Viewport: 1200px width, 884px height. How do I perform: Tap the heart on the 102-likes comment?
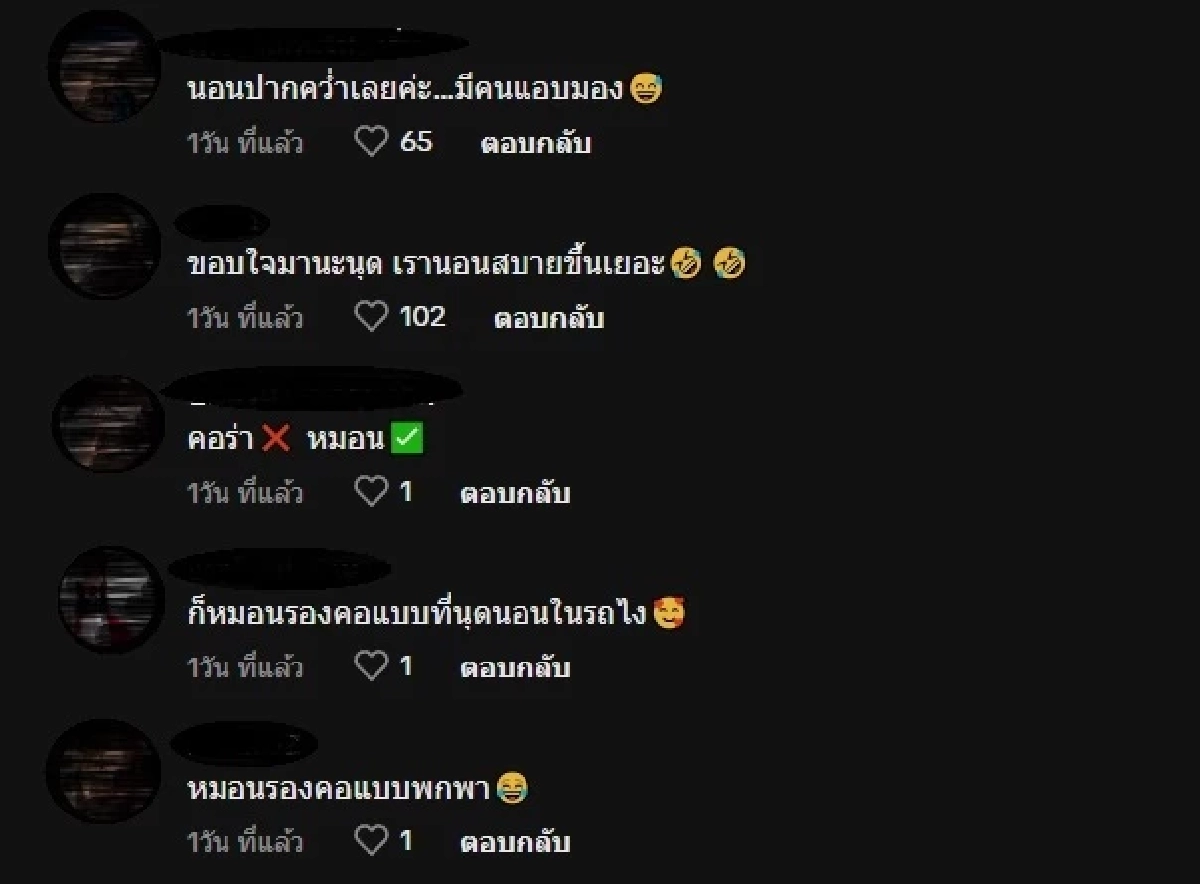pos(373,318)
